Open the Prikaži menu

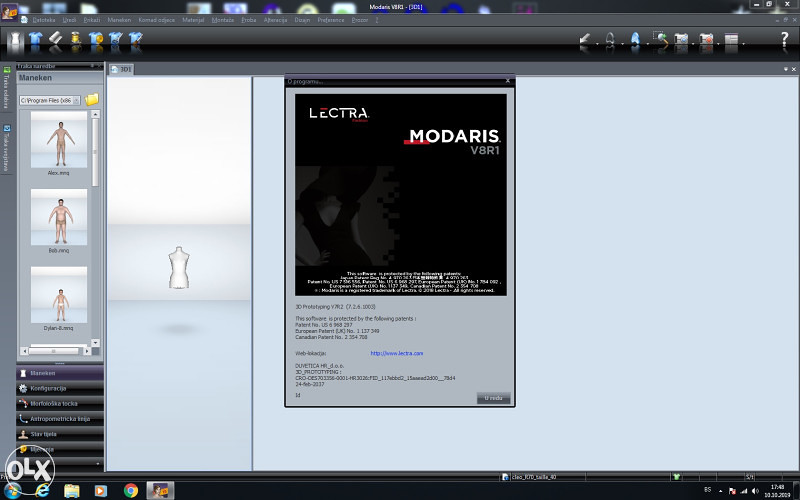point(92,20)
